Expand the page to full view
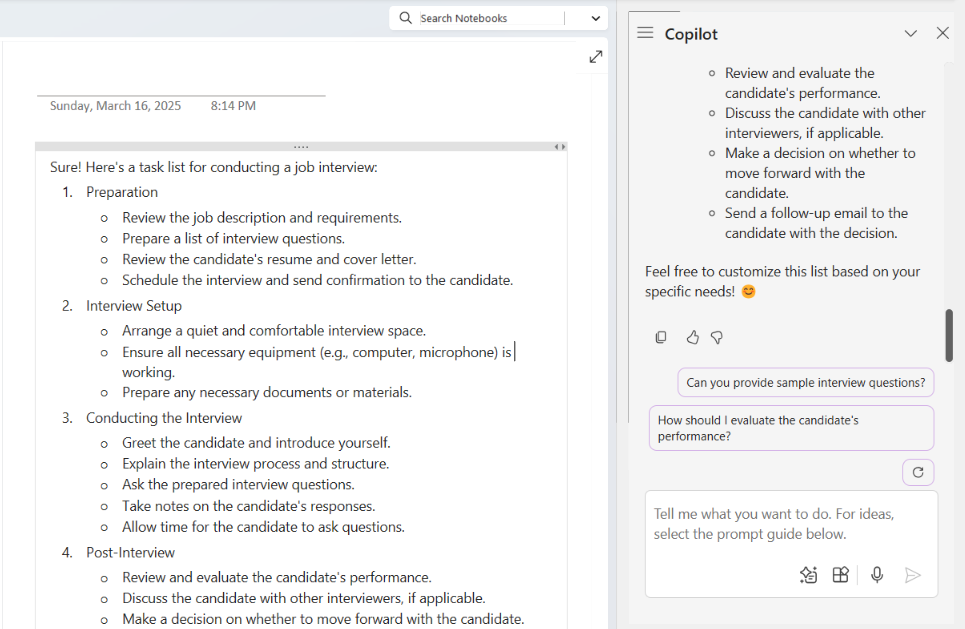This screenshot has width=965, height=629. [596, 57]
